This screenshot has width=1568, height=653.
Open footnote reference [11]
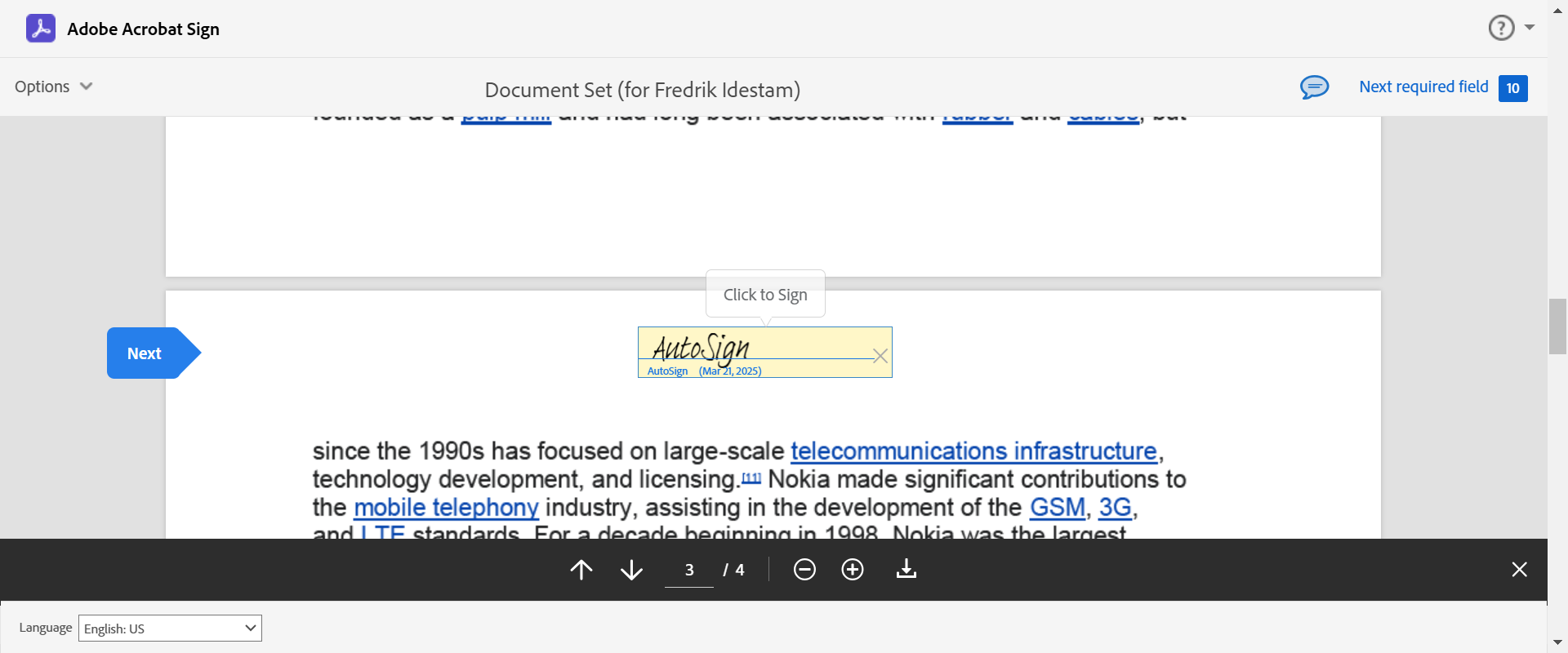751,477
